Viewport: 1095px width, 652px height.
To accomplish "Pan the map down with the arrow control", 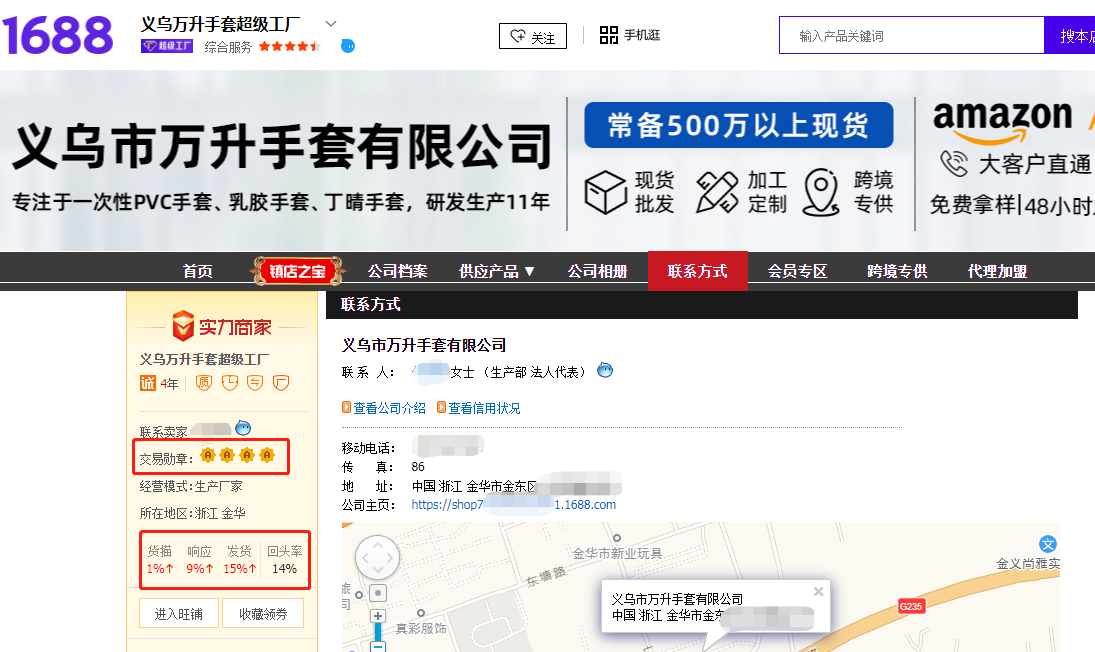I will point(378,572).
